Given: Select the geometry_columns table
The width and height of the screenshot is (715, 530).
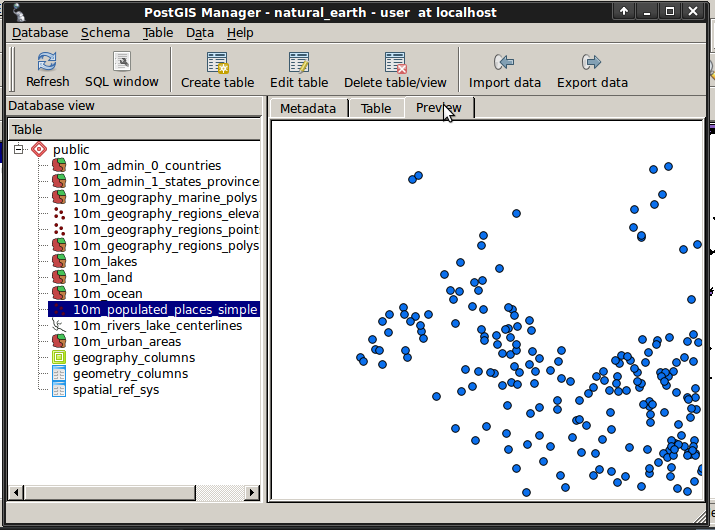Looking at the screenshot, I should tap(130, 373).
